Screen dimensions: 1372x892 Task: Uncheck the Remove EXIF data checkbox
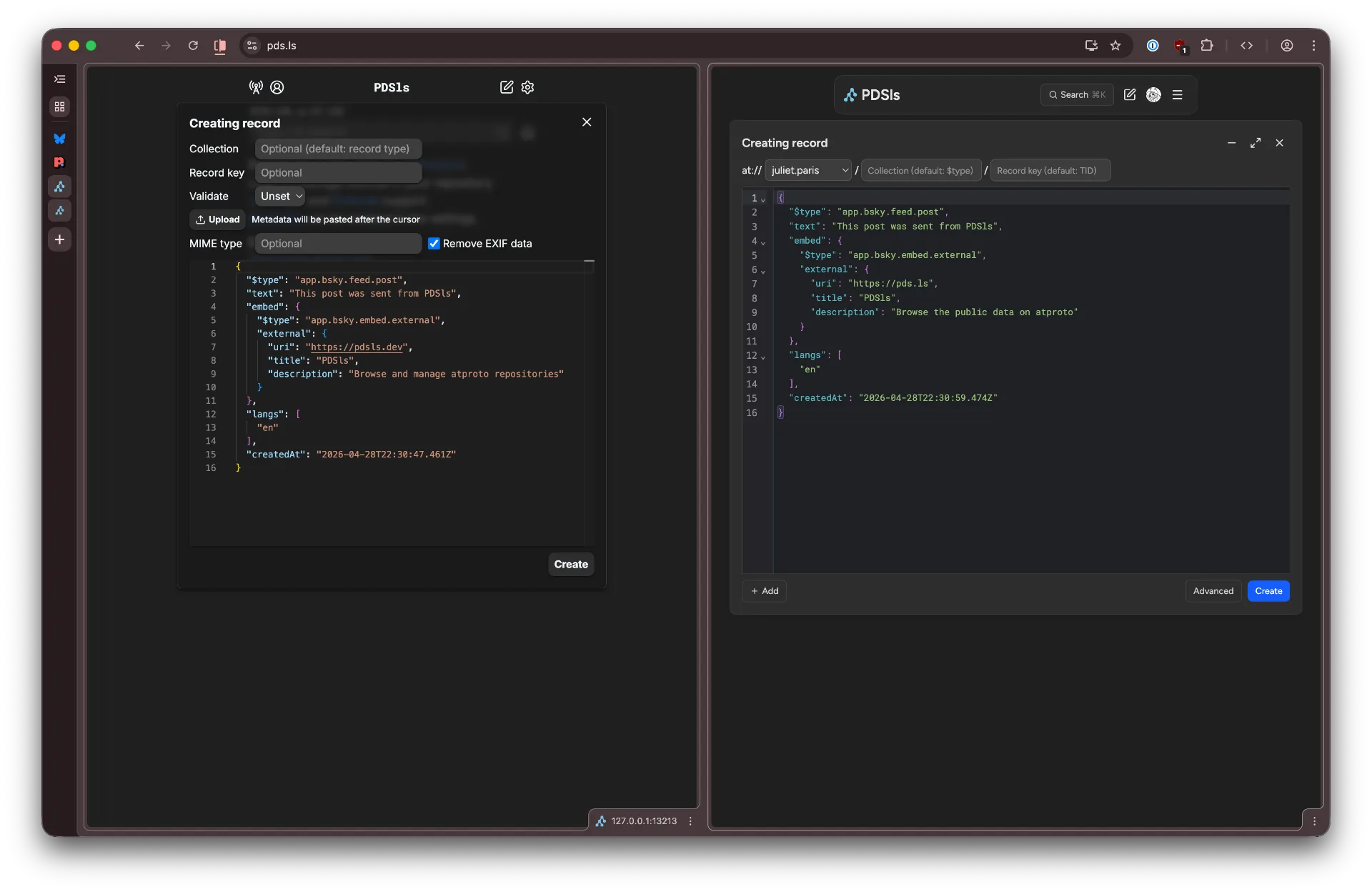coord(434,243)
